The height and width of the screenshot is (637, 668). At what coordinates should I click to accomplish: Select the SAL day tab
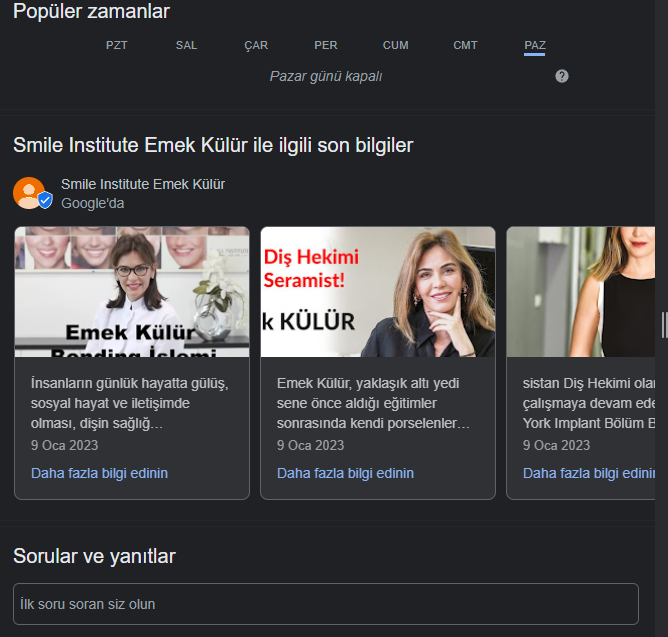pyautogui.click(x=186, y=45)
